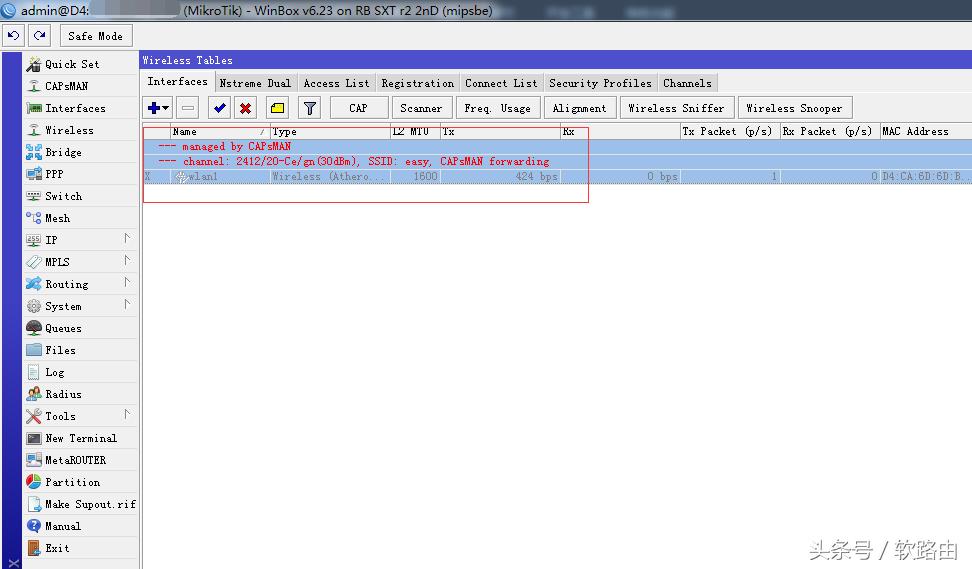Switch to Security Profiles tab

point(600,83)
